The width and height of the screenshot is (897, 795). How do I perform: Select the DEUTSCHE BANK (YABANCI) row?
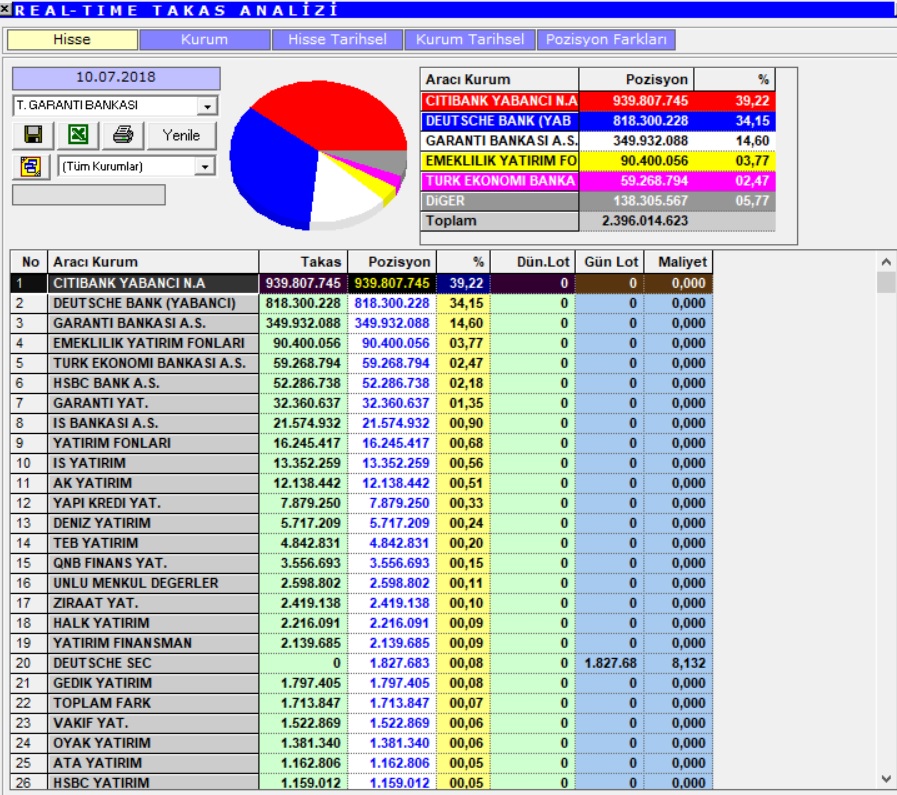click(362, 303)
